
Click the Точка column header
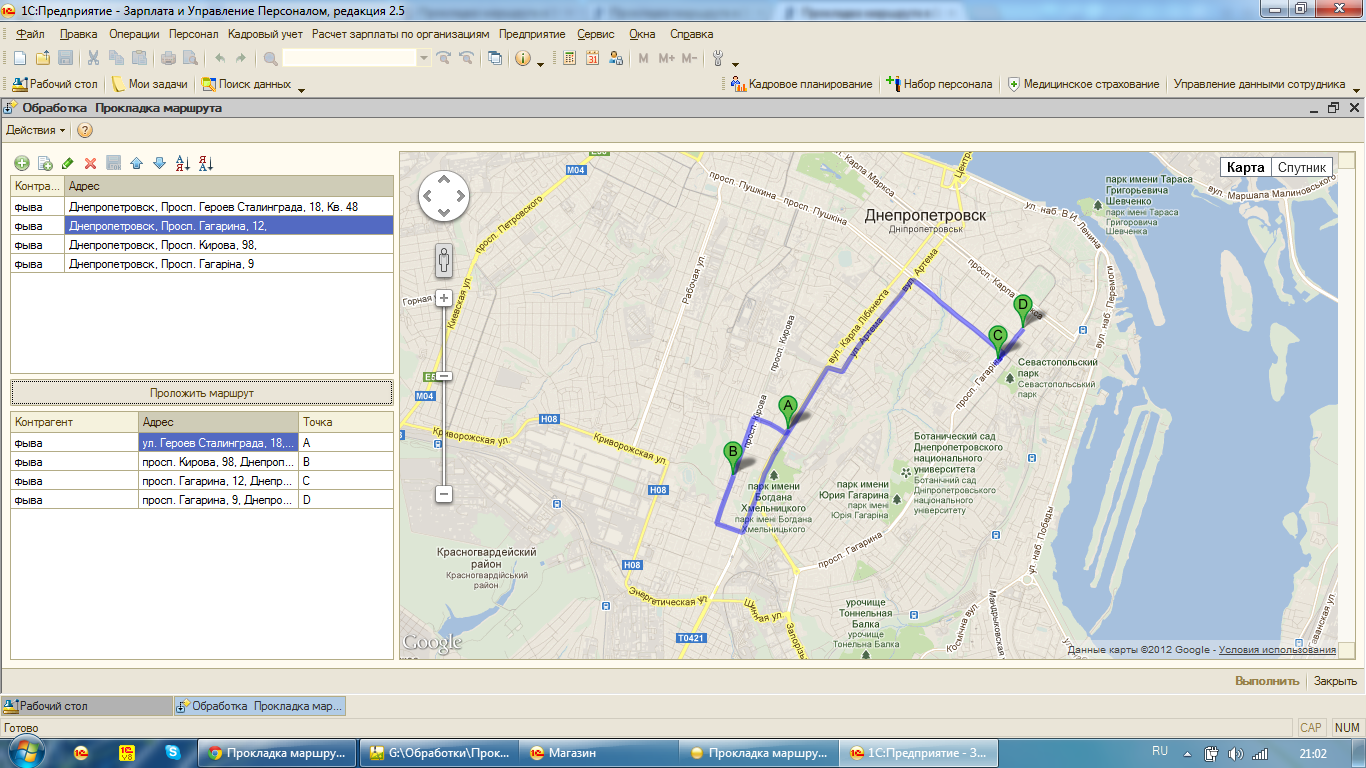point(346,422)
